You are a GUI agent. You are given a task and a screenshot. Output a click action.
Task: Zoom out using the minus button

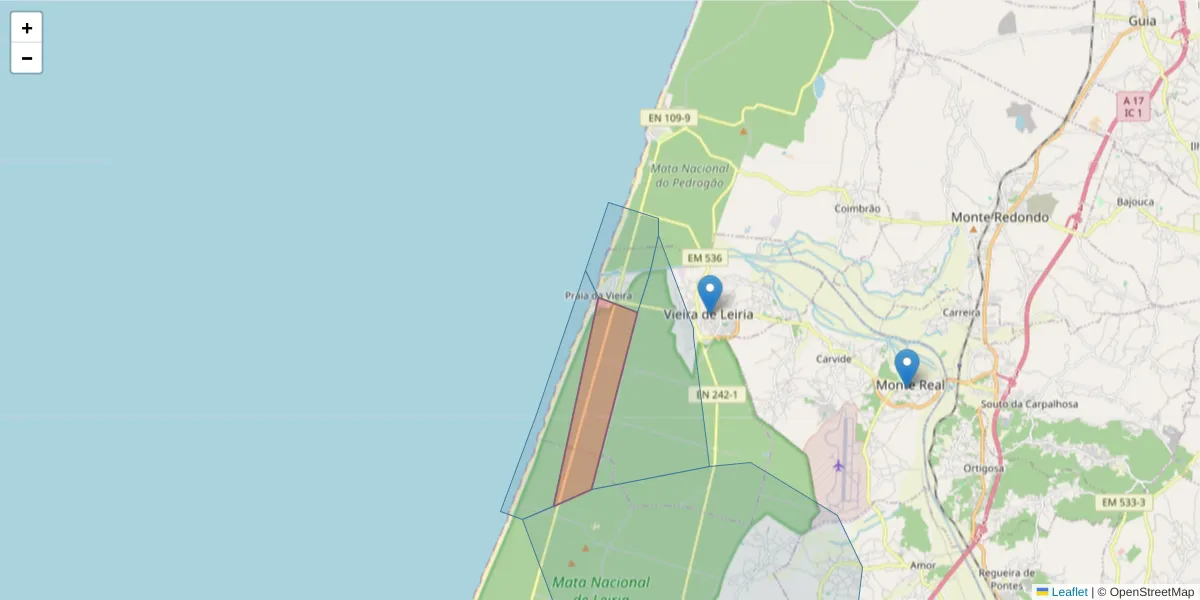click(26, 58)
